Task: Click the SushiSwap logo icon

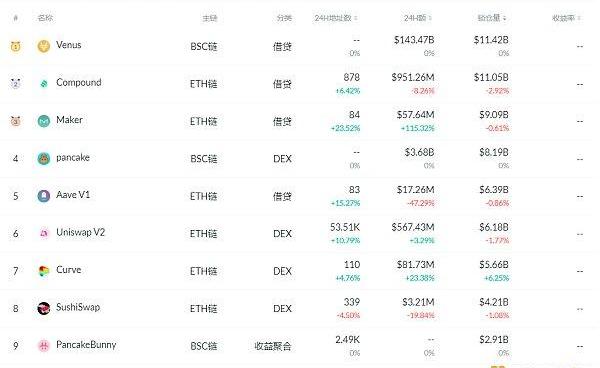Action: pyautogui.click(x=44, y=308)
